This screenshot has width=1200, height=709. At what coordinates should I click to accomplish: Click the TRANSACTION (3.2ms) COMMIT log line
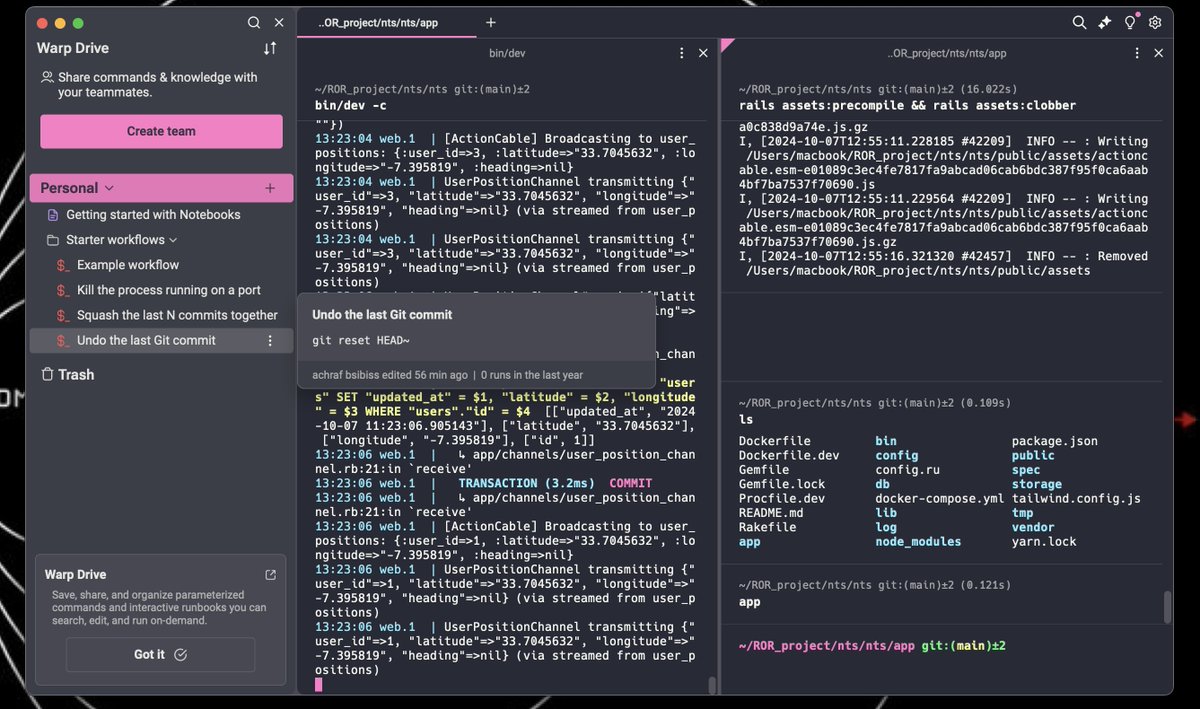tap(483, 483)
